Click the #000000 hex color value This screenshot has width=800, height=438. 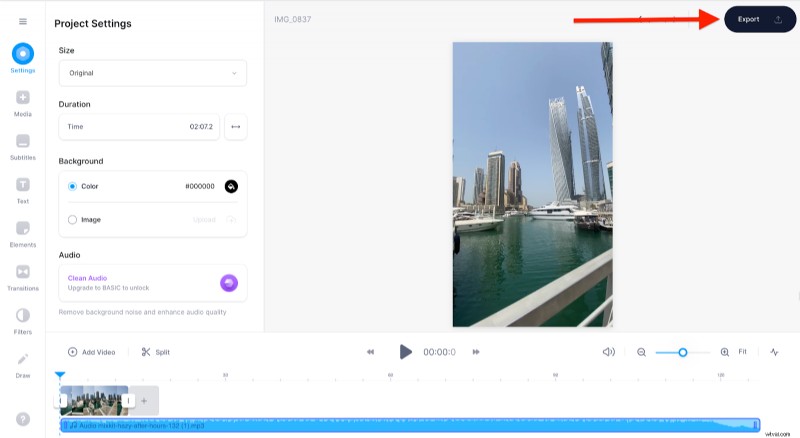coord(199,186)
